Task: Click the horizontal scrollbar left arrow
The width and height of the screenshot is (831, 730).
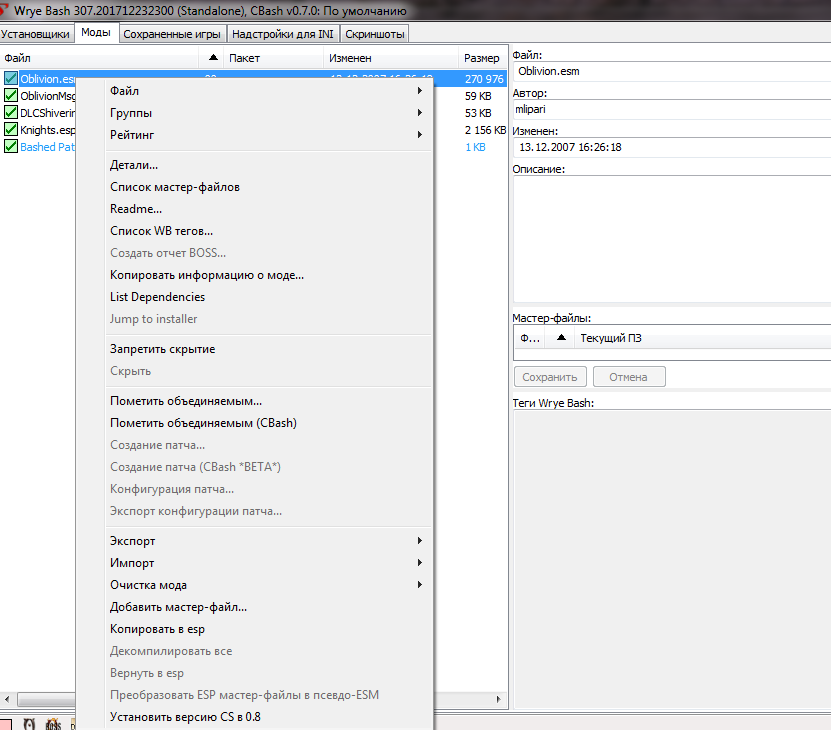Action: [x=7, y=699]
